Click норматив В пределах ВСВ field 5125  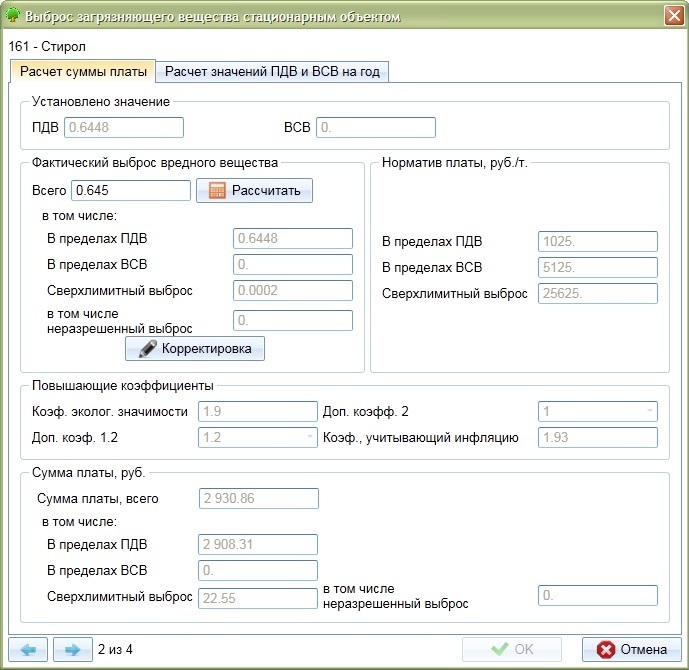pyautogui.click(x=598, y=268)
